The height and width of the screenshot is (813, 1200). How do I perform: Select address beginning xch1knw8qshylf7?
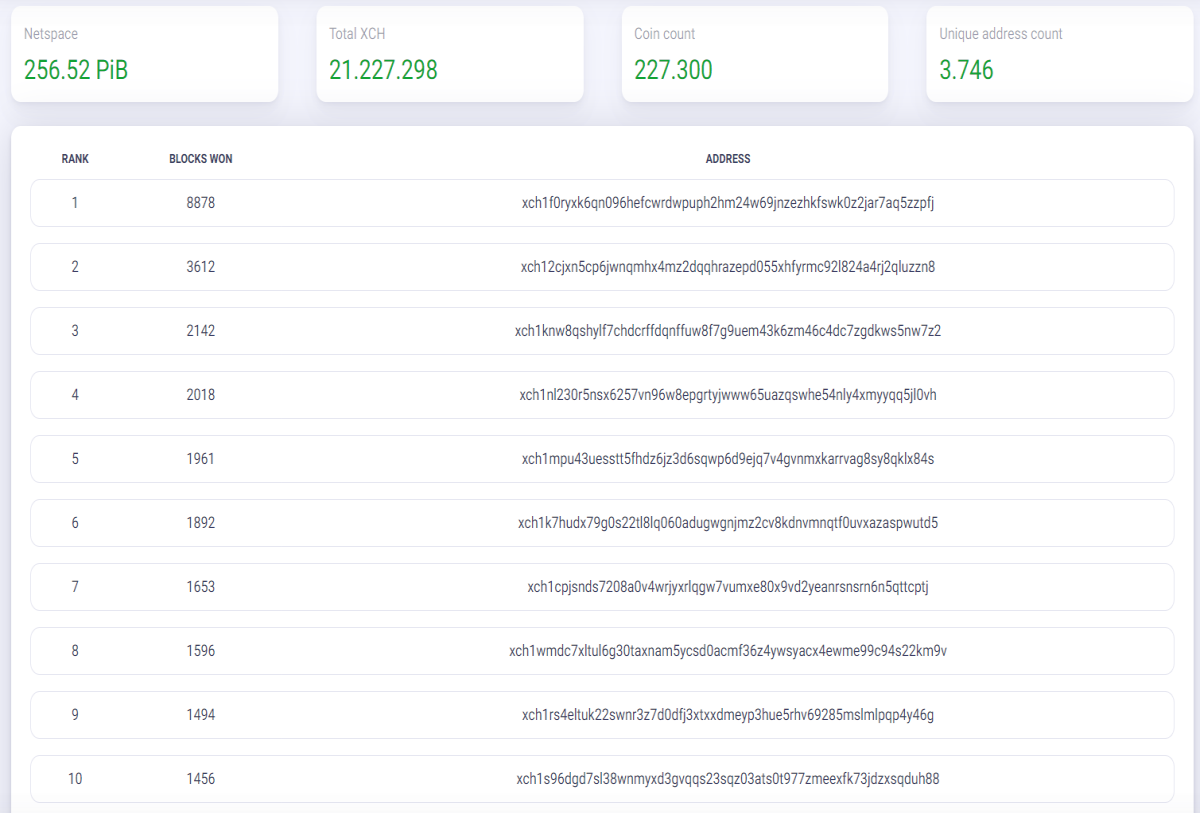pyautogui.click(x=728, y=331)
